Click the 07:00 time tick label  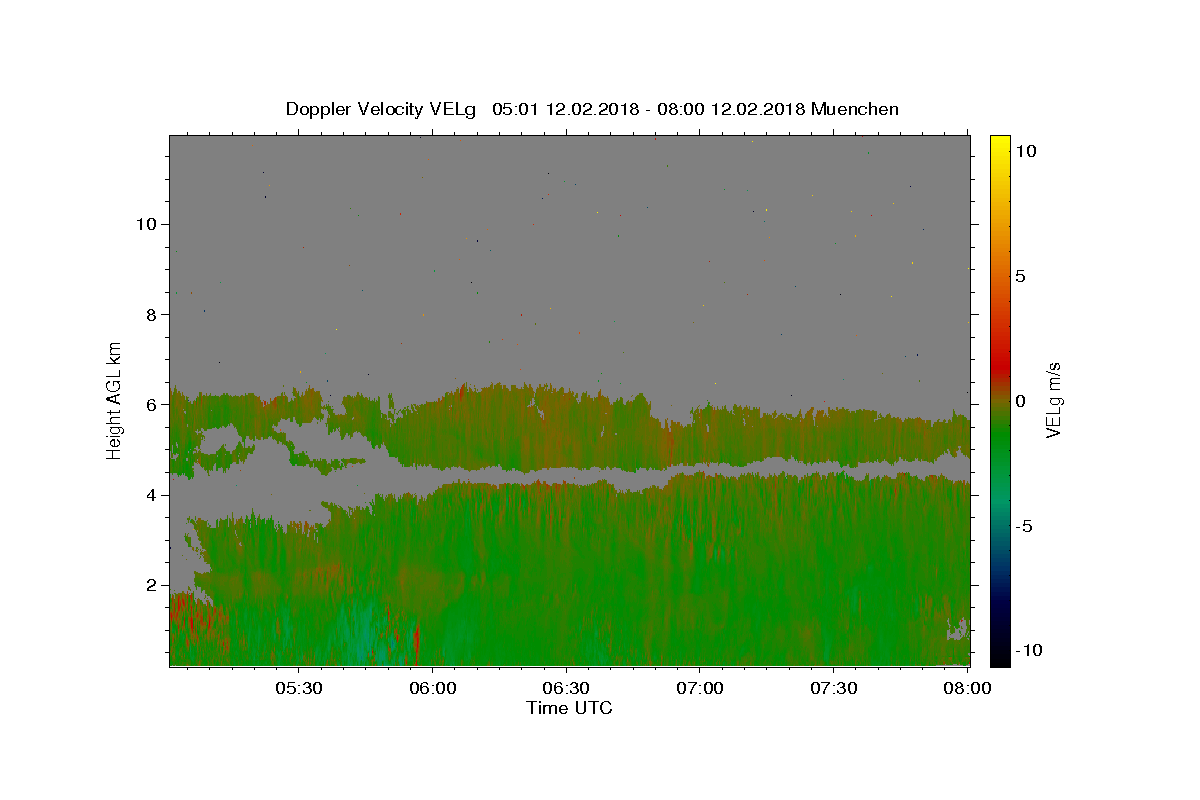[700, 689]
